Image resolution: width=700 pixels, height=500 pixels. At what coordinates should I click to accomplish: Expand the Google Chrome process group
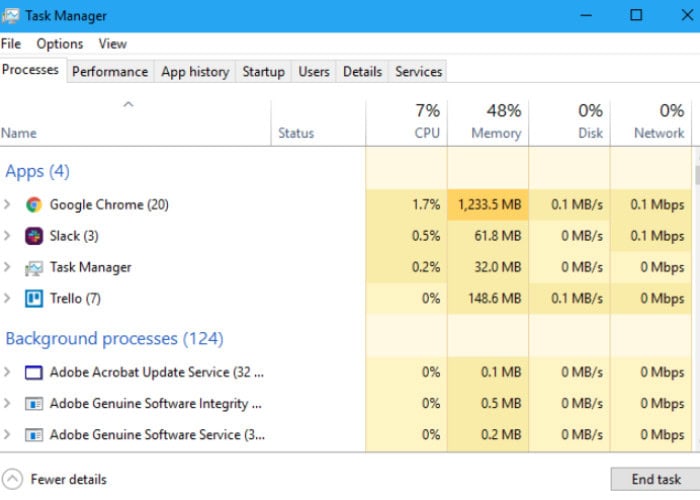coord(8,205)
